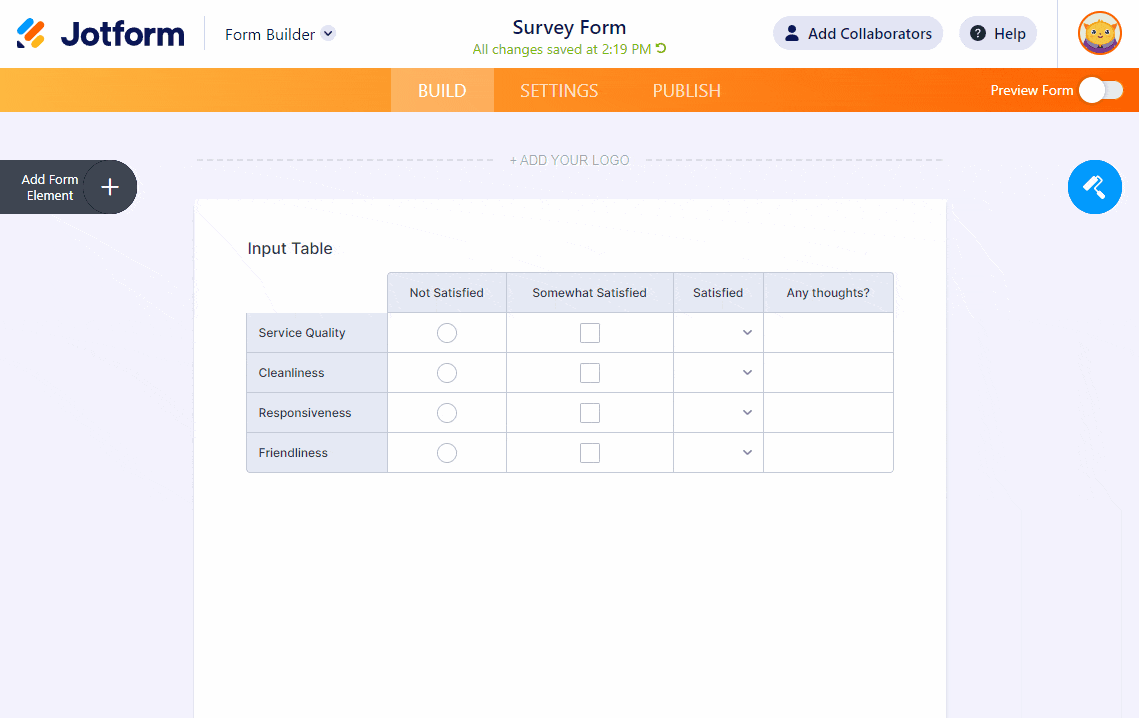Switch to the PUBLISH tab

coord(686,91)
